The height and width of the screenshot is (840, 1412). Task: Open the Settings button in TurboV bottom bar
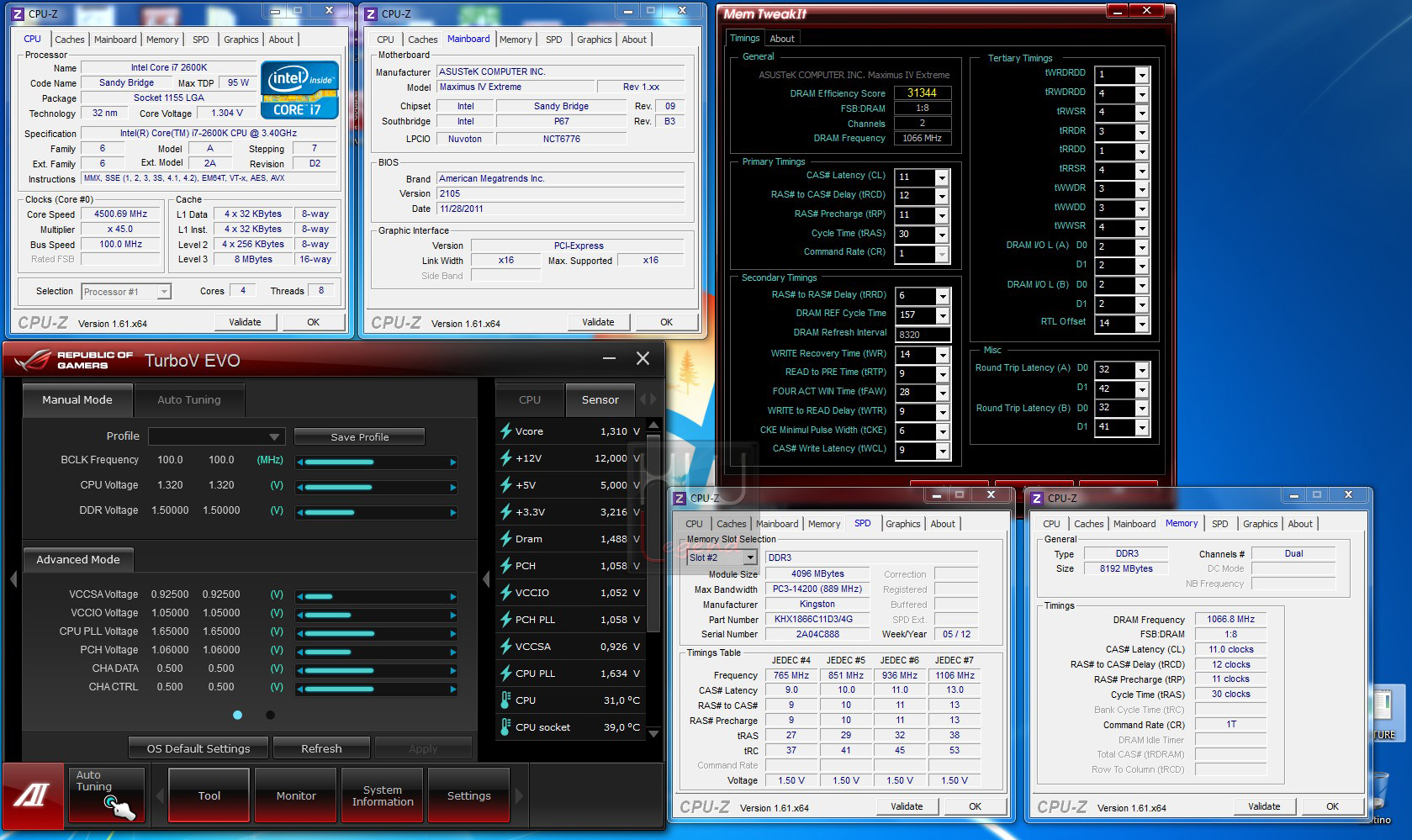(x=469, y=795)
